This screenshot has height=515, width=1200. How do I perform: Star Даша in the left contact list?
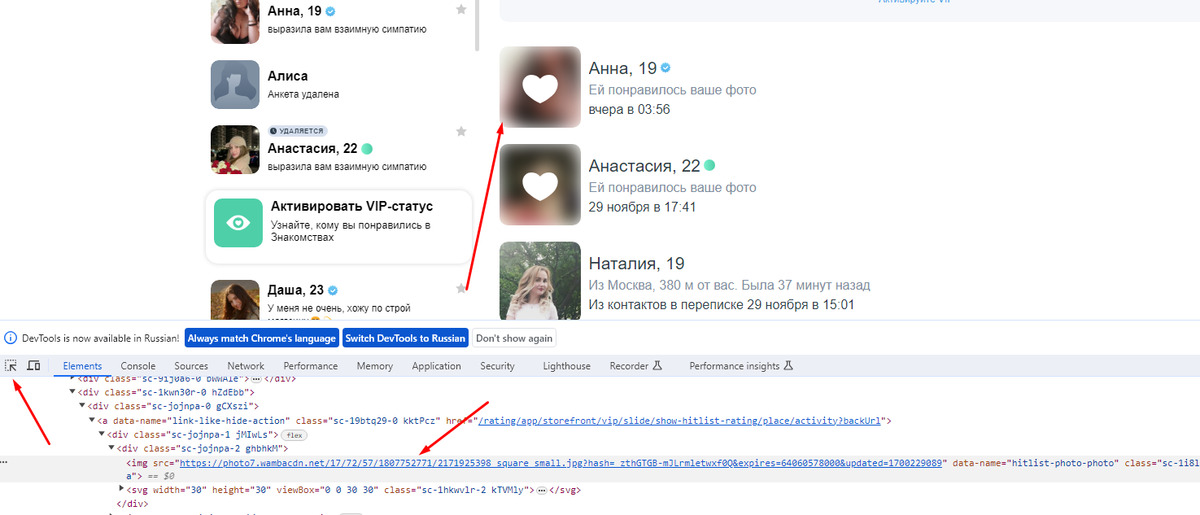coord(461,288)
